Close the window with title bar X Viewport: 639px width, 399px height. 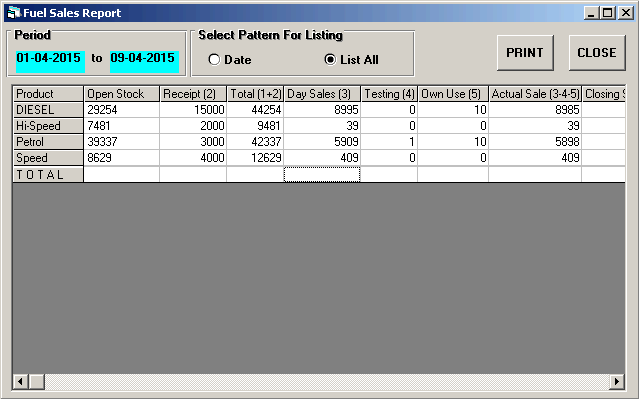coord(626,13)
